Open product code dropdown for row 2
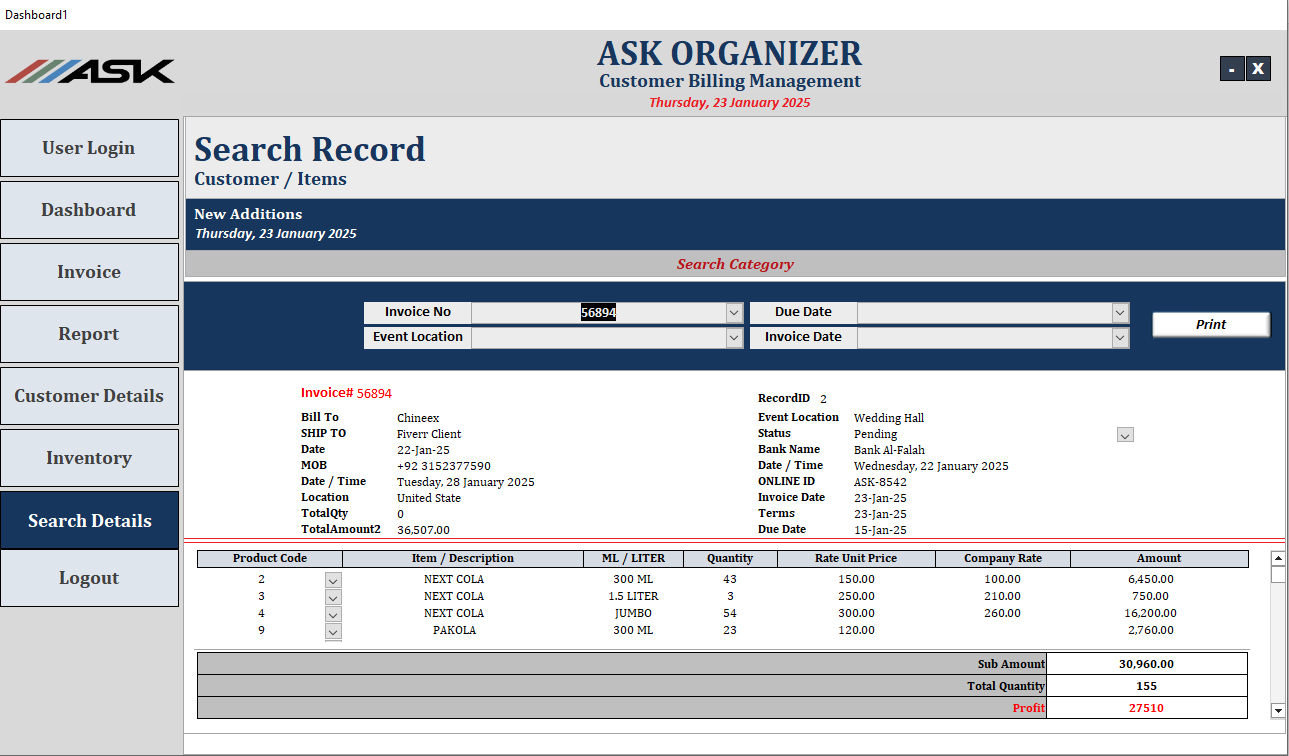The width and height of the screenshot is (1289, 756). pyautogui.click(x=333, y=580)
